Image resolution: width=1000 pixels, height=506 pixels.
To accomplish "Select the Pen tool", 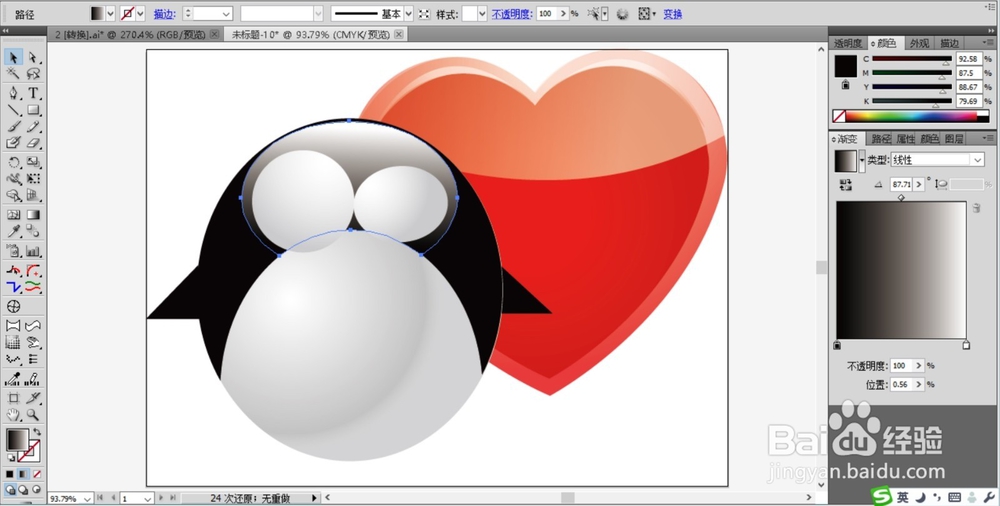I will [13, 93].
